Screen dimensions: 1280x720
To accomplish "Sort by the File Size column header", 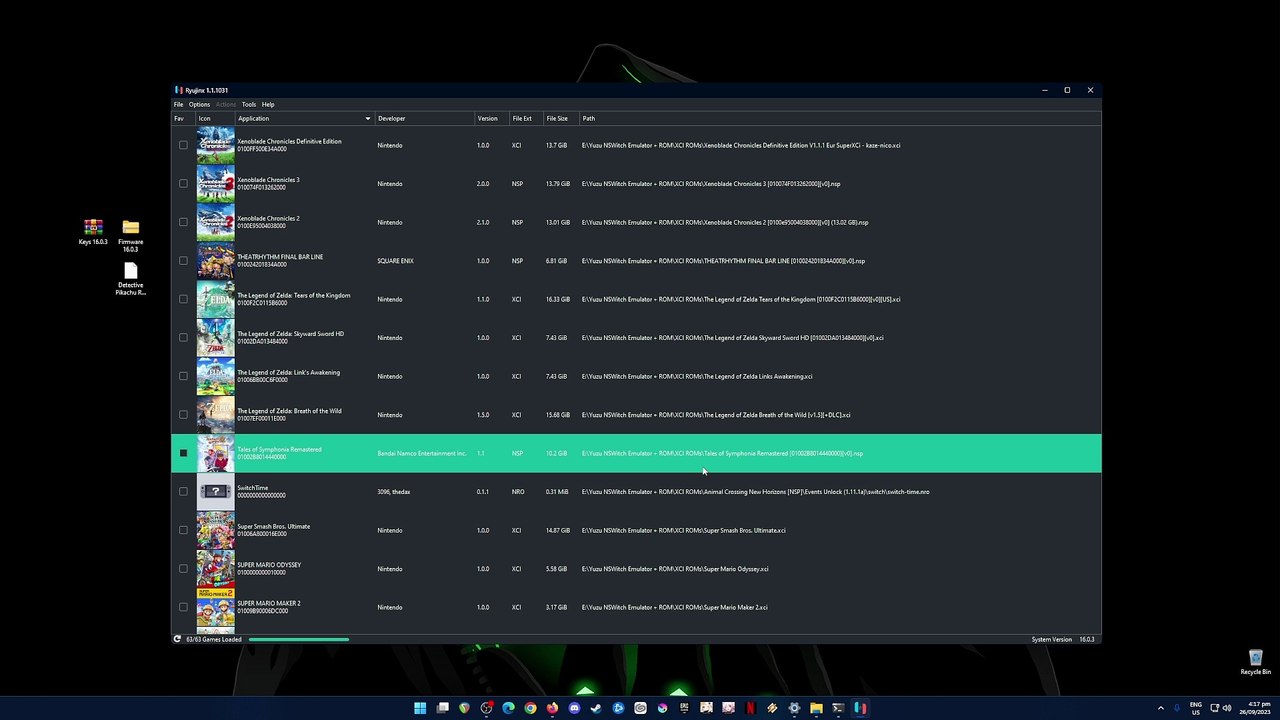I will 561,118.
